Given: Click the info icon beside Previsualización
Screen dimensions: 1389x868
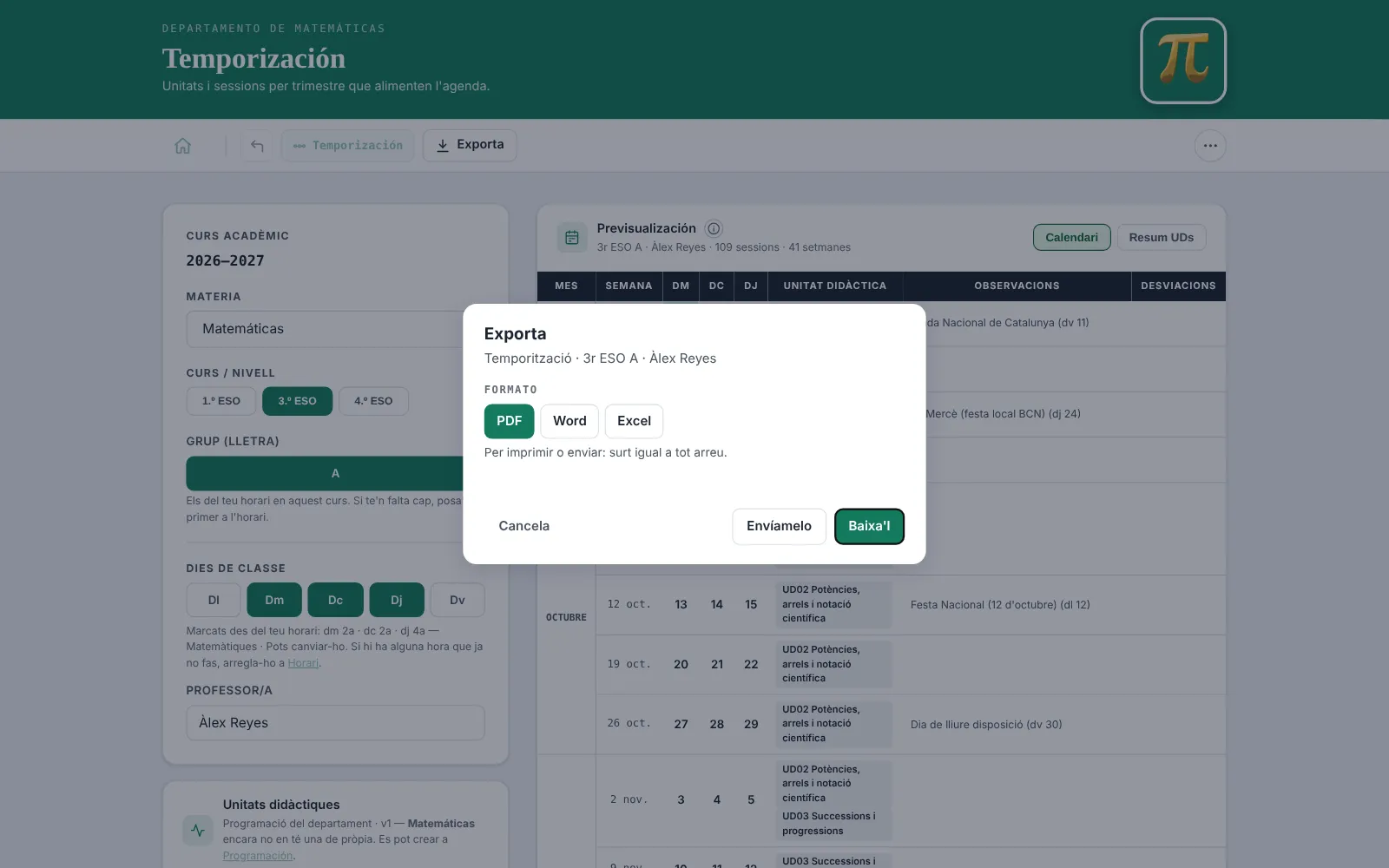Looking at the screenshot, I should [714, 228].
